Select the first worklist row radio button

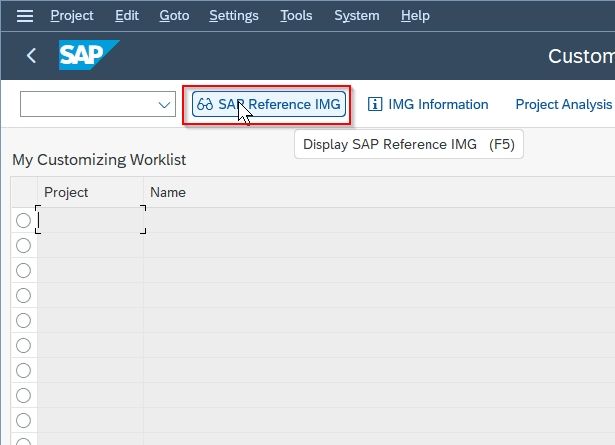click(x=24, y=220)
